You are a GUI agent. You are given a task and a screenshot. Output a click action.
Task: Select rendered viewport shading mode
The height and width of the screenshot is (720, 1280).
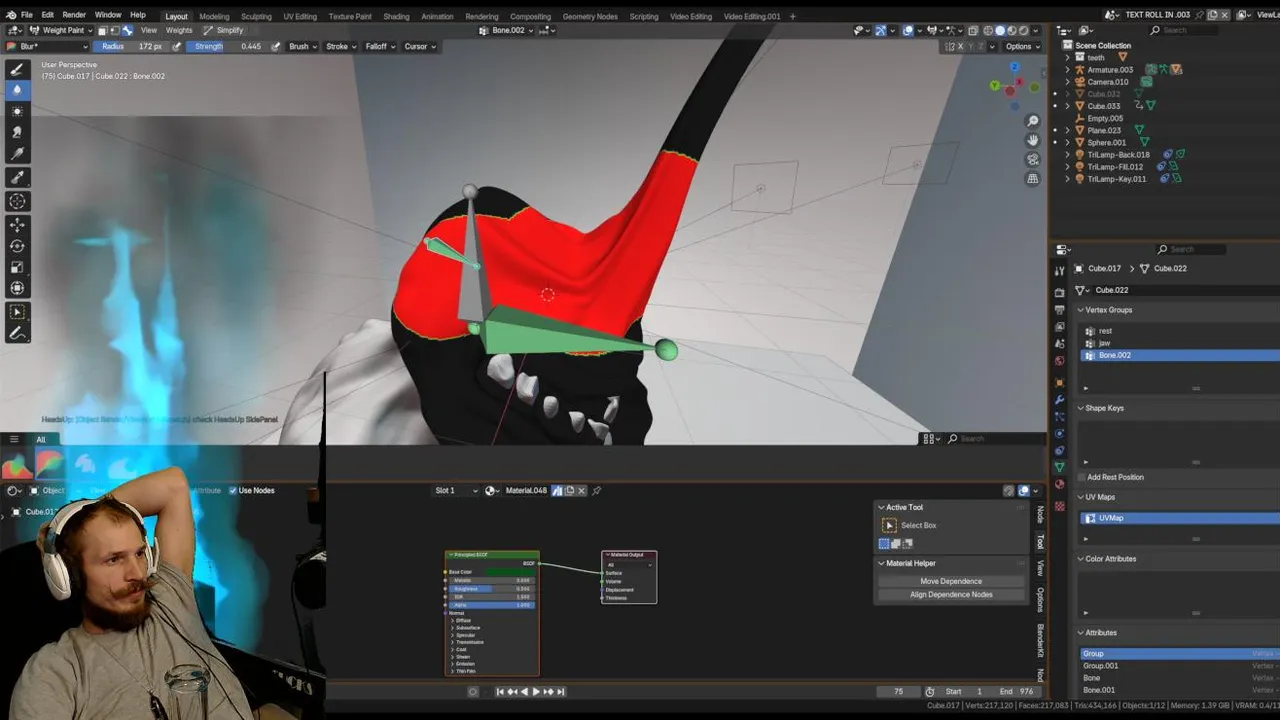(x=1023, y=30)
